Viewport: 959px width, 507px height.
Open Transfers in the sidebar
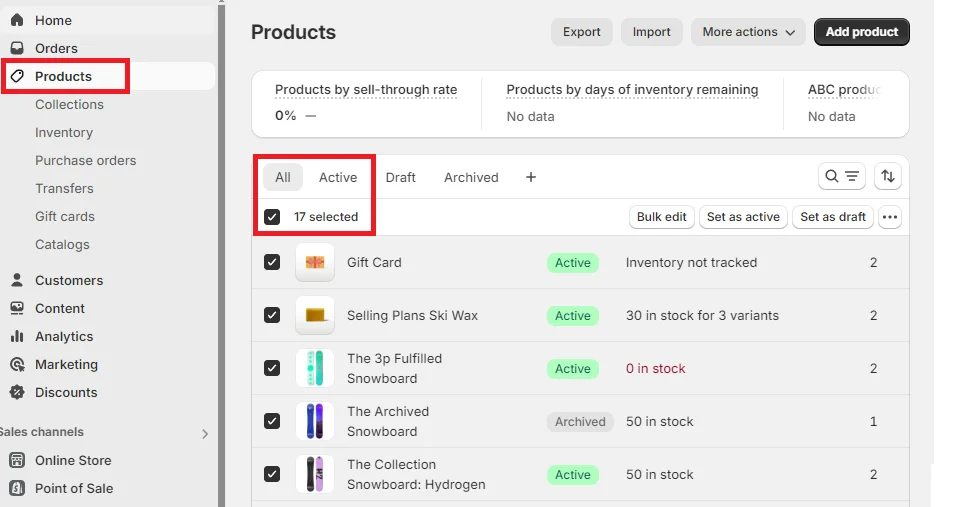coord(64,188)
